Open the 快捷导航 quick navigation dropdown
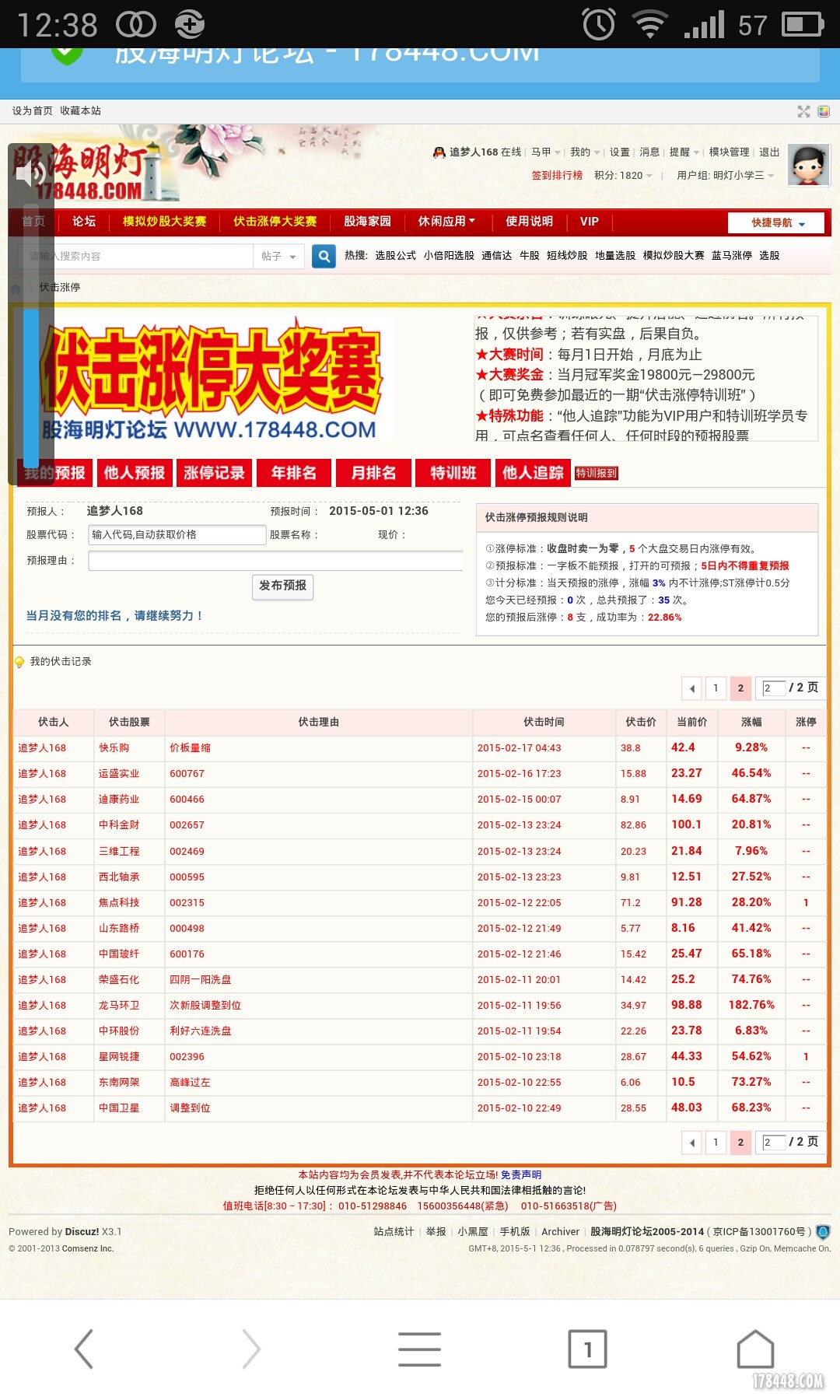The height and width of the screenshot is (1400, 840). 778,223
